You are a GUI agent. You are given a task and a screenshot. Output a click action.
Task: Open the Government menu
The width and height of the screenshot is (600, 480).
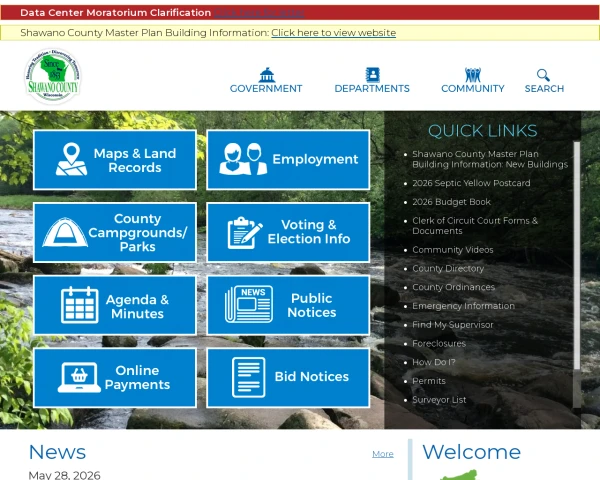tap(266, 80)
